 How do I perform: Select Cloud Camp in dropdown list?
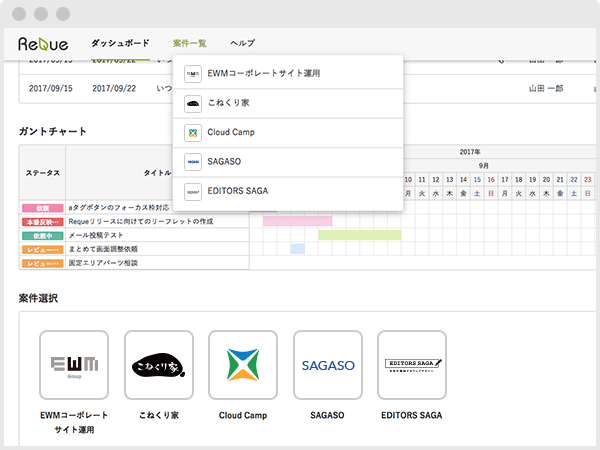point(288,133)
